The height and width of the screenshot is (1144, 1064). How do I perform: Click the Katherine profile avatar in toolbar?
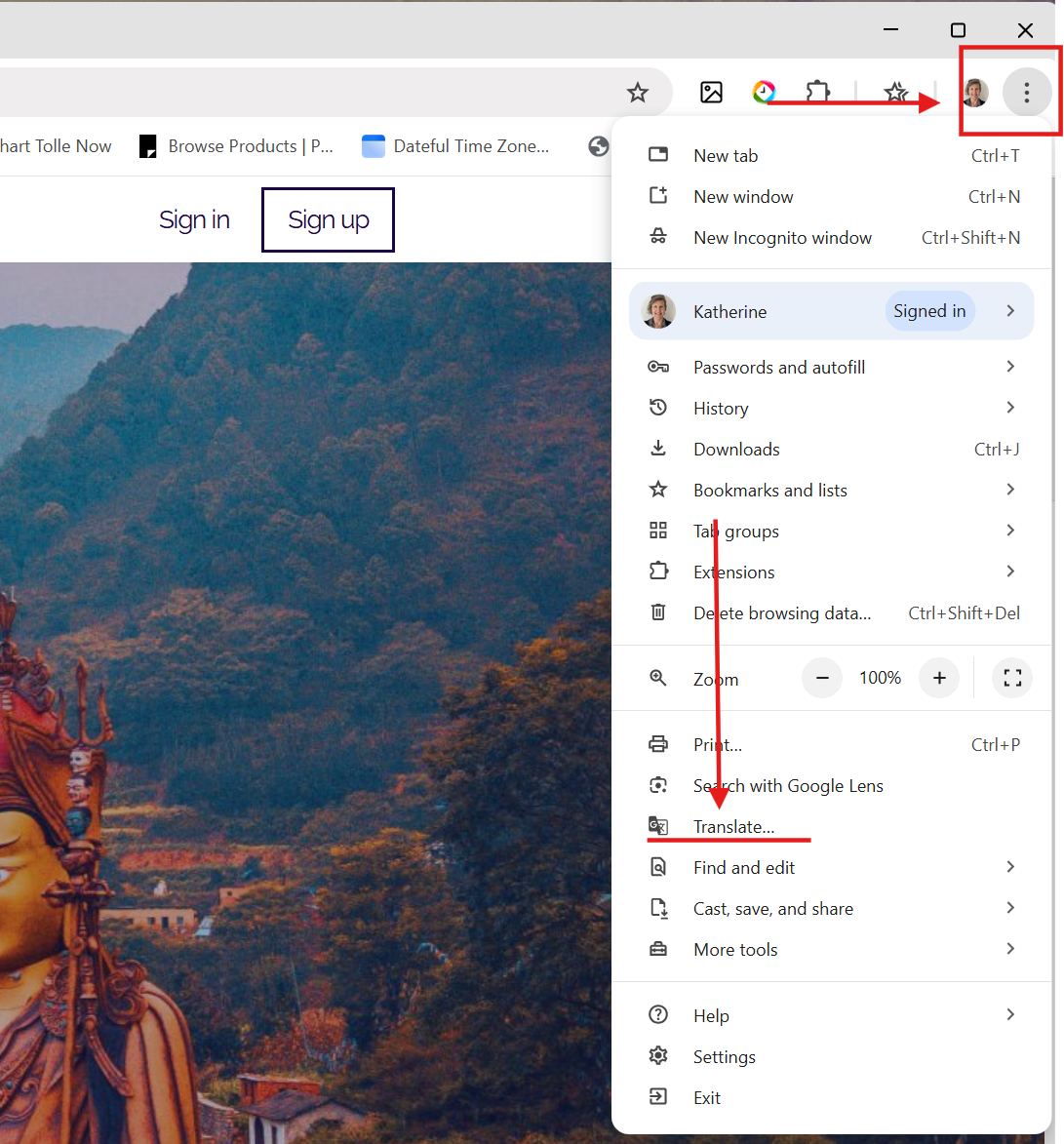tap(975, 93)
